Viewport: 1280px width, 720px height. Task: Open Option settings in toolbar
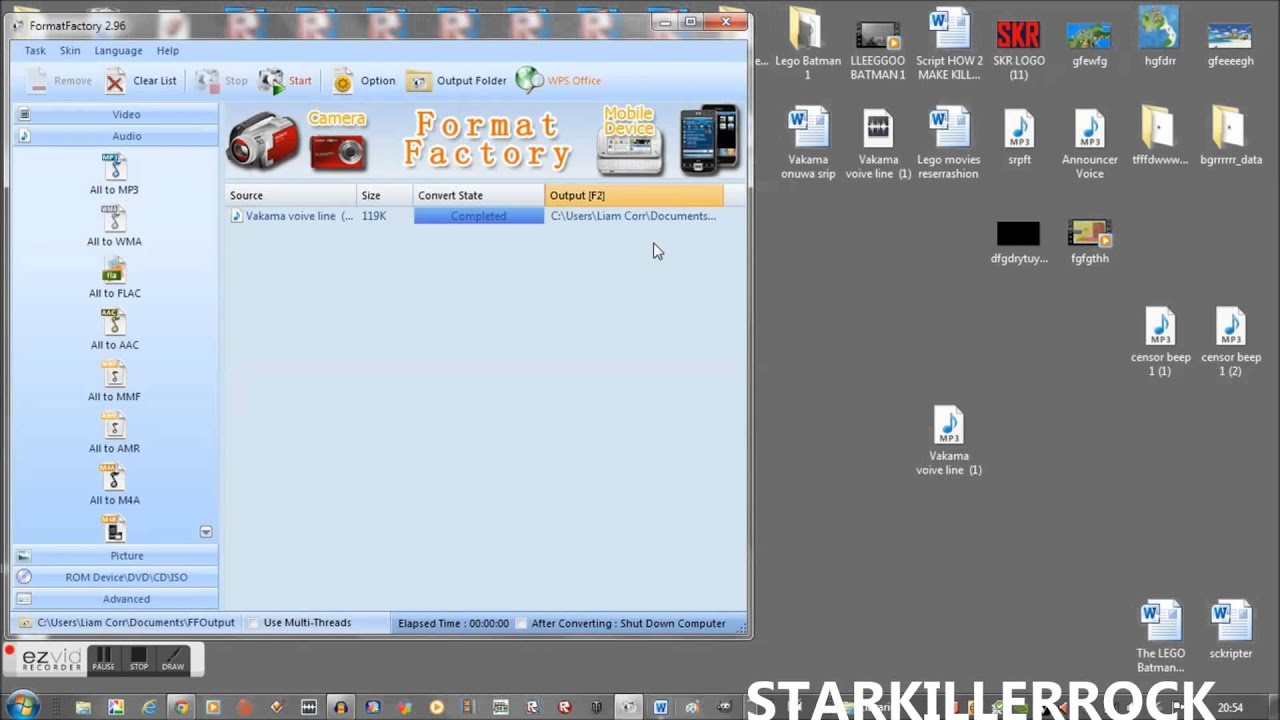(363, 81)
